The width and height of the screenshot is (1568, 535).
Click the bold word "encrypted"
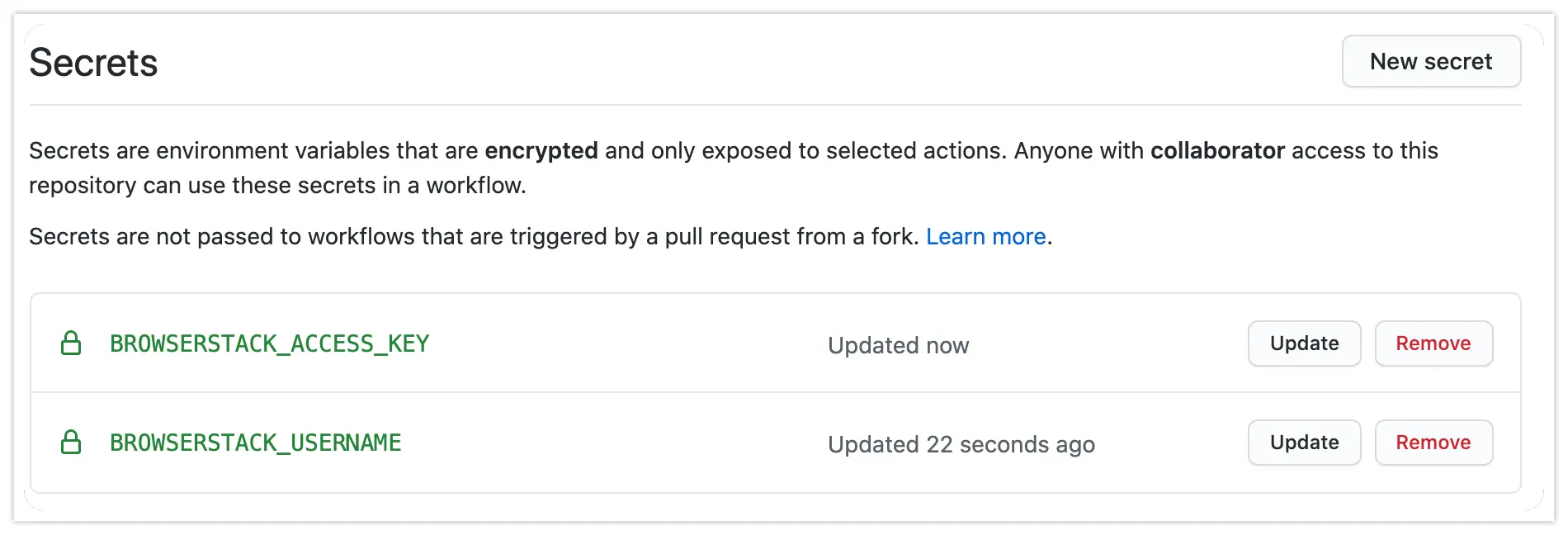541,151
